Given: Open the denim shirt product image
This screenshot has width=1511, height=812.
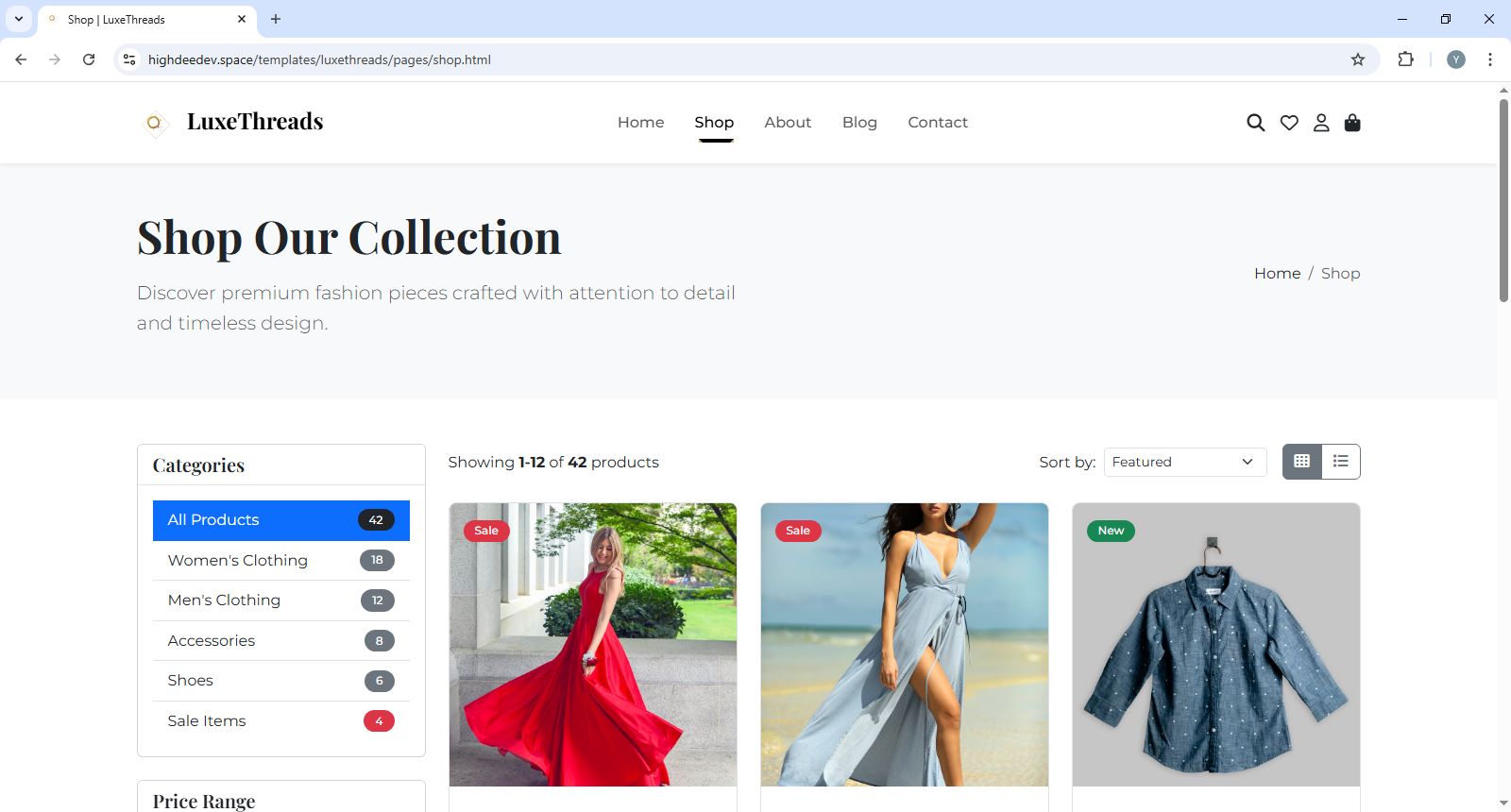Looking at the screenshot, I should [1216, 645].
